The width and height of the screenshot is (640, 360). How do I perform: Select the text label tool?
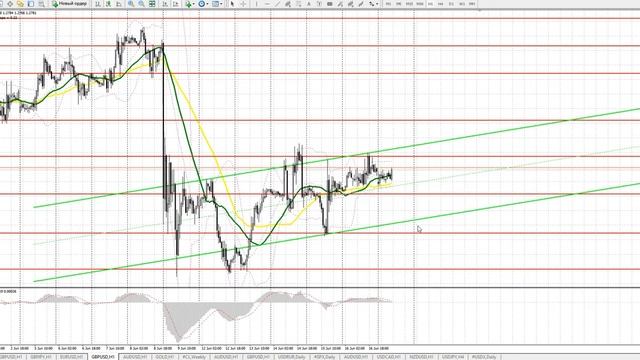319,4
